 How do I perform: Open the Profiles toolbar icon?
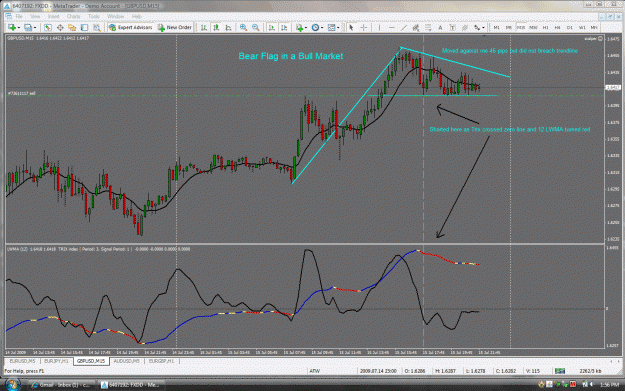tap(28, 28)
